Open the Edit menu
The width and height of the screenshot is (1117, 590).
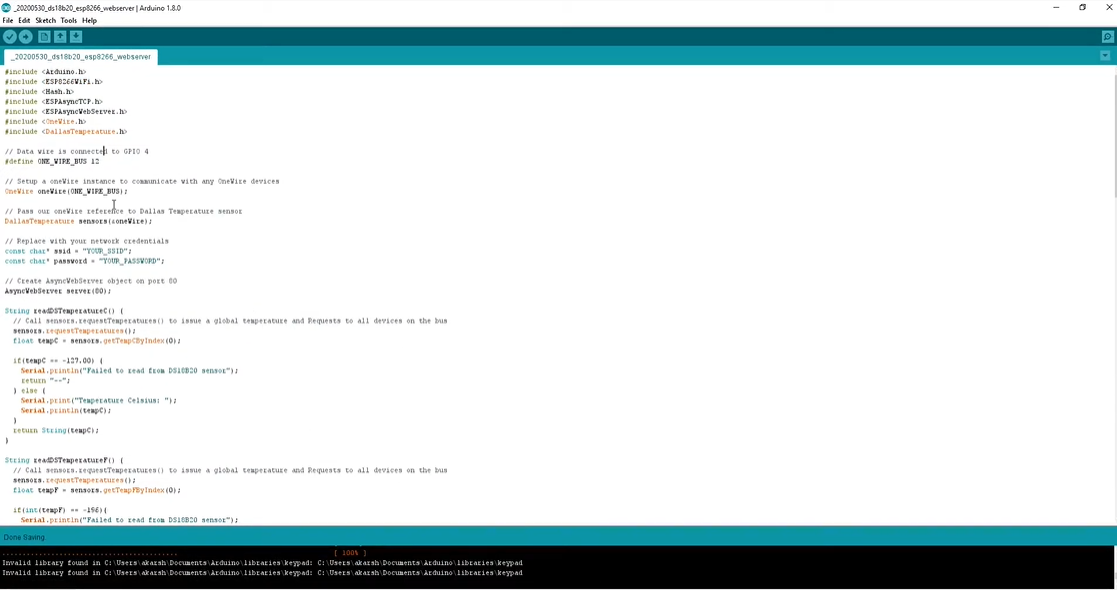(24, 20)
